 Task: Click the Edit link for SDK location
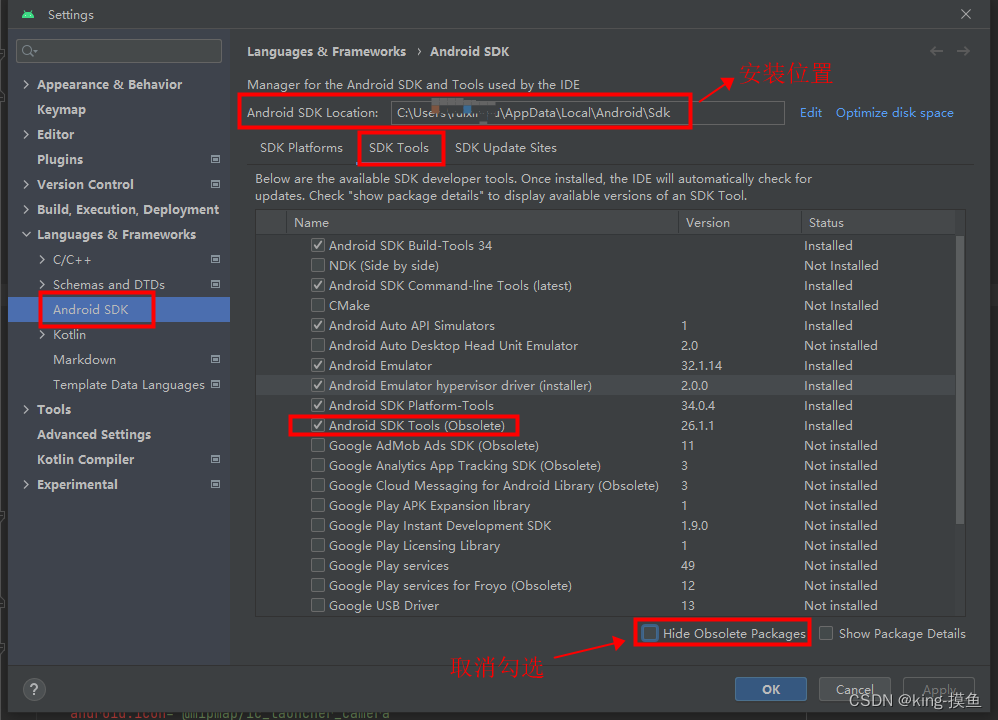[x=811, y=113]
